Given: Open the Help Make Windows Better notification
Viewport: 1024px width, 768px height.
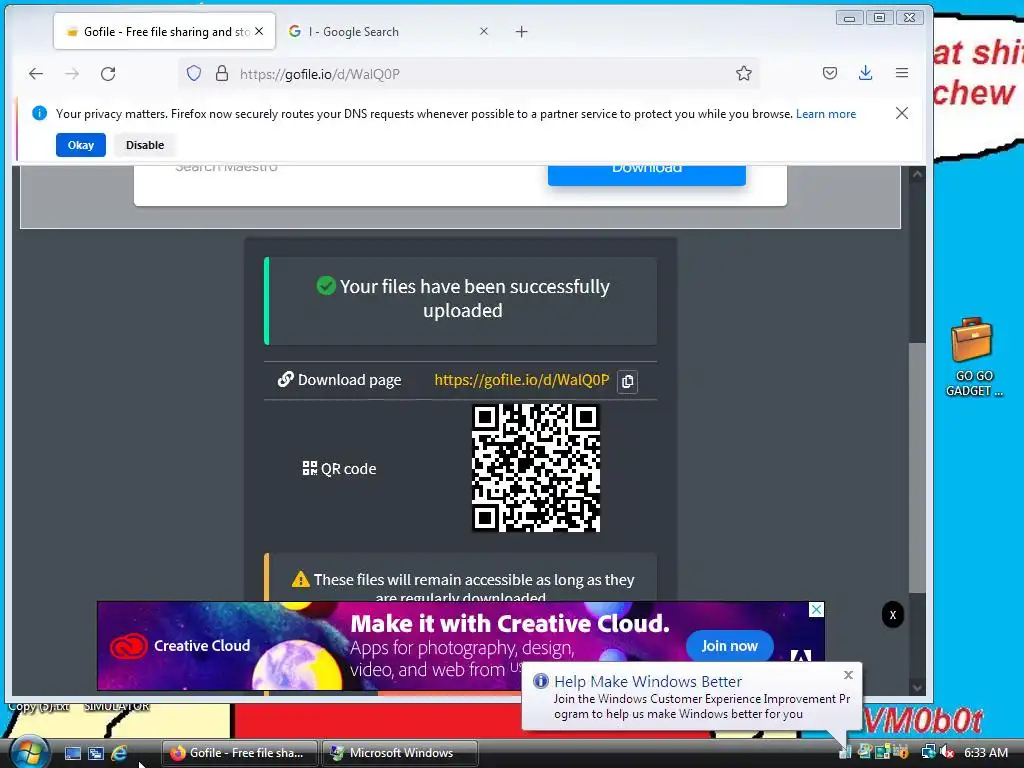Looking at the screenshot, I should [692, 697].
